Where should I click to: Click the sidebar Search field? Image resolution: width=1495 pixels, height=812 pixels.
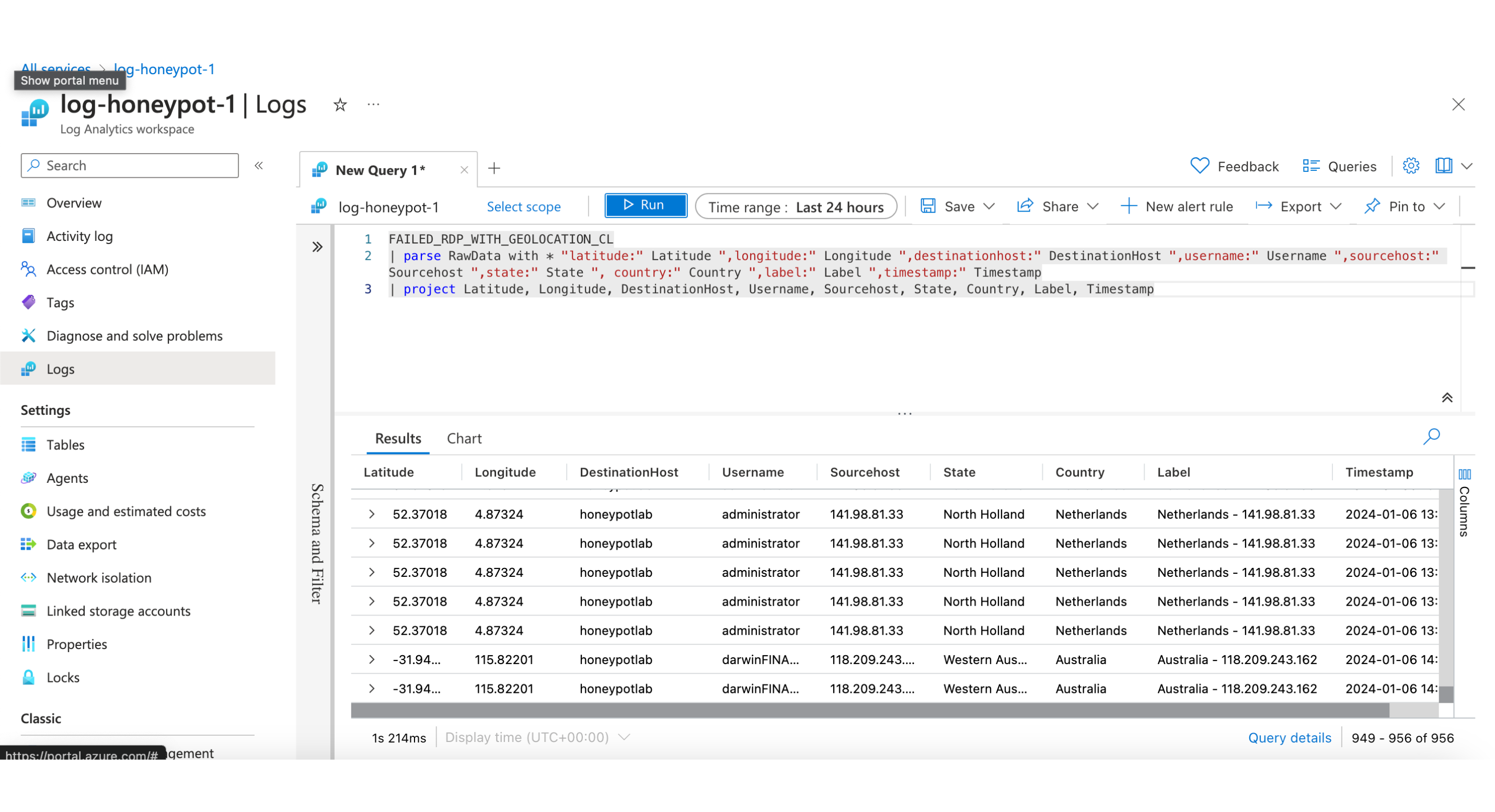[x=130, y=166]
